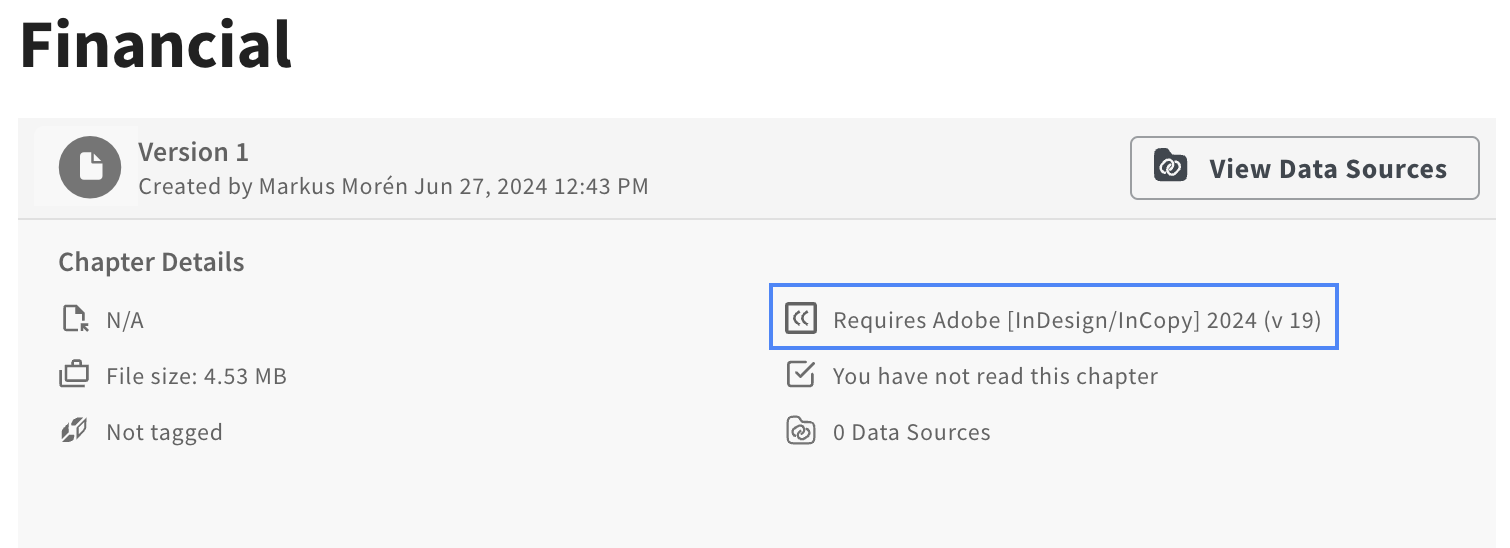The image size is (1510, 548).
Task: Click the data sources folder icon in the button
Action: coord(1170,168)
